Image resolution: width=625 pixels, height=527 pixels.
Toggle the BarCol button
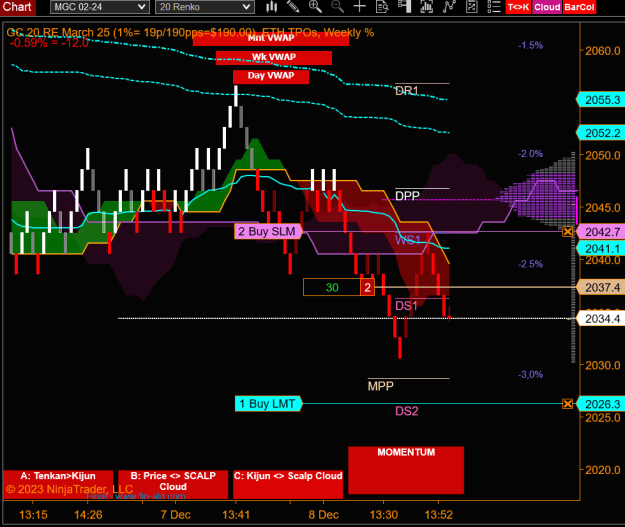point(580,7)
